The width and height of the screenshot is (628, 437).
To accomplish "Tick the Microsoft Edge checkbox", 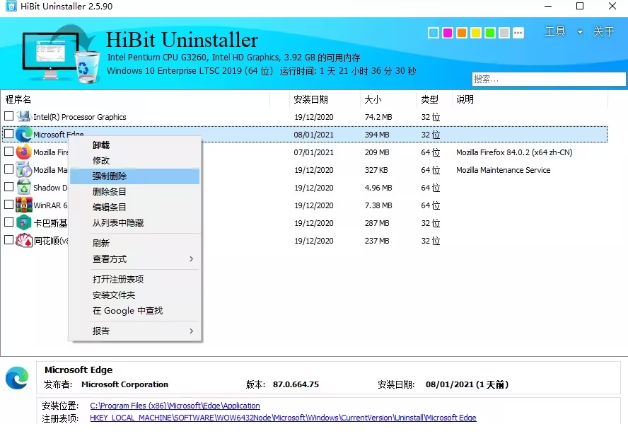I will [x=8, y=134].
